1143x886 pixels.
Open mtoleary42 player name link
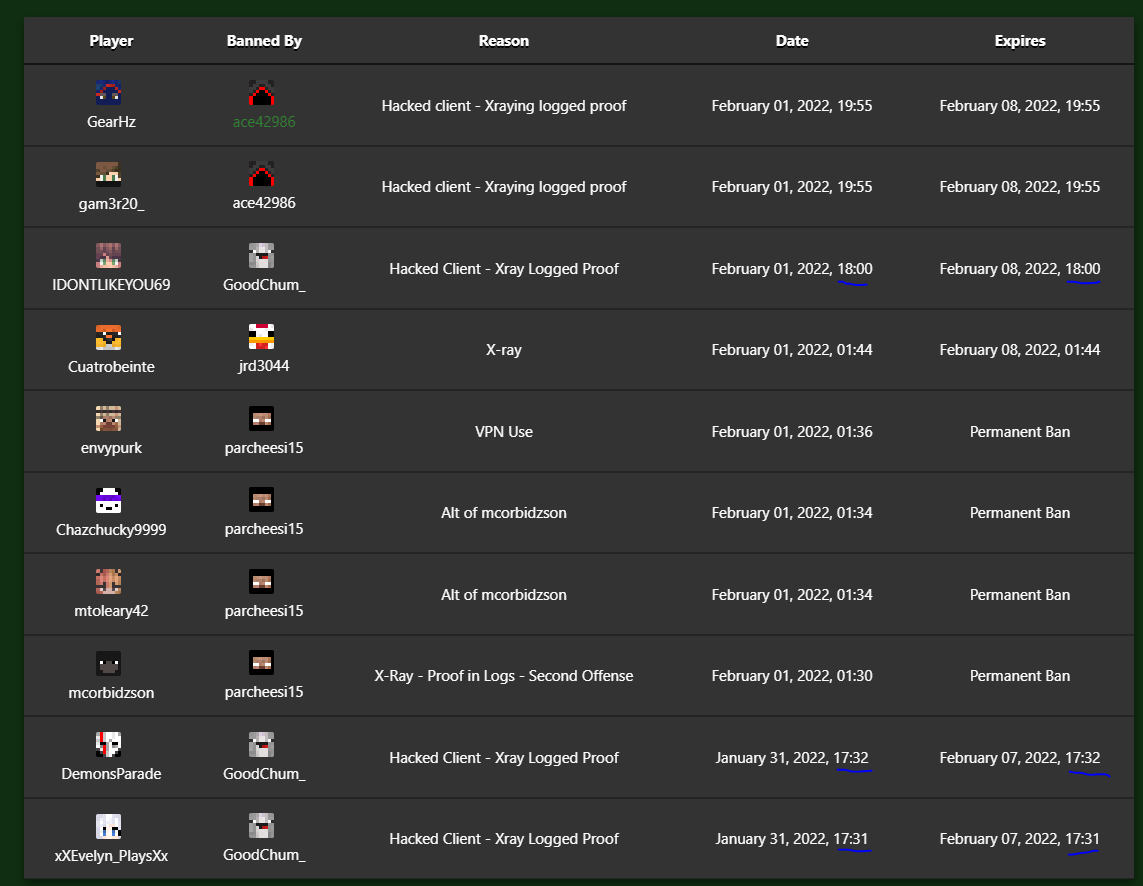pyautogui.click(x=112, y=611)
